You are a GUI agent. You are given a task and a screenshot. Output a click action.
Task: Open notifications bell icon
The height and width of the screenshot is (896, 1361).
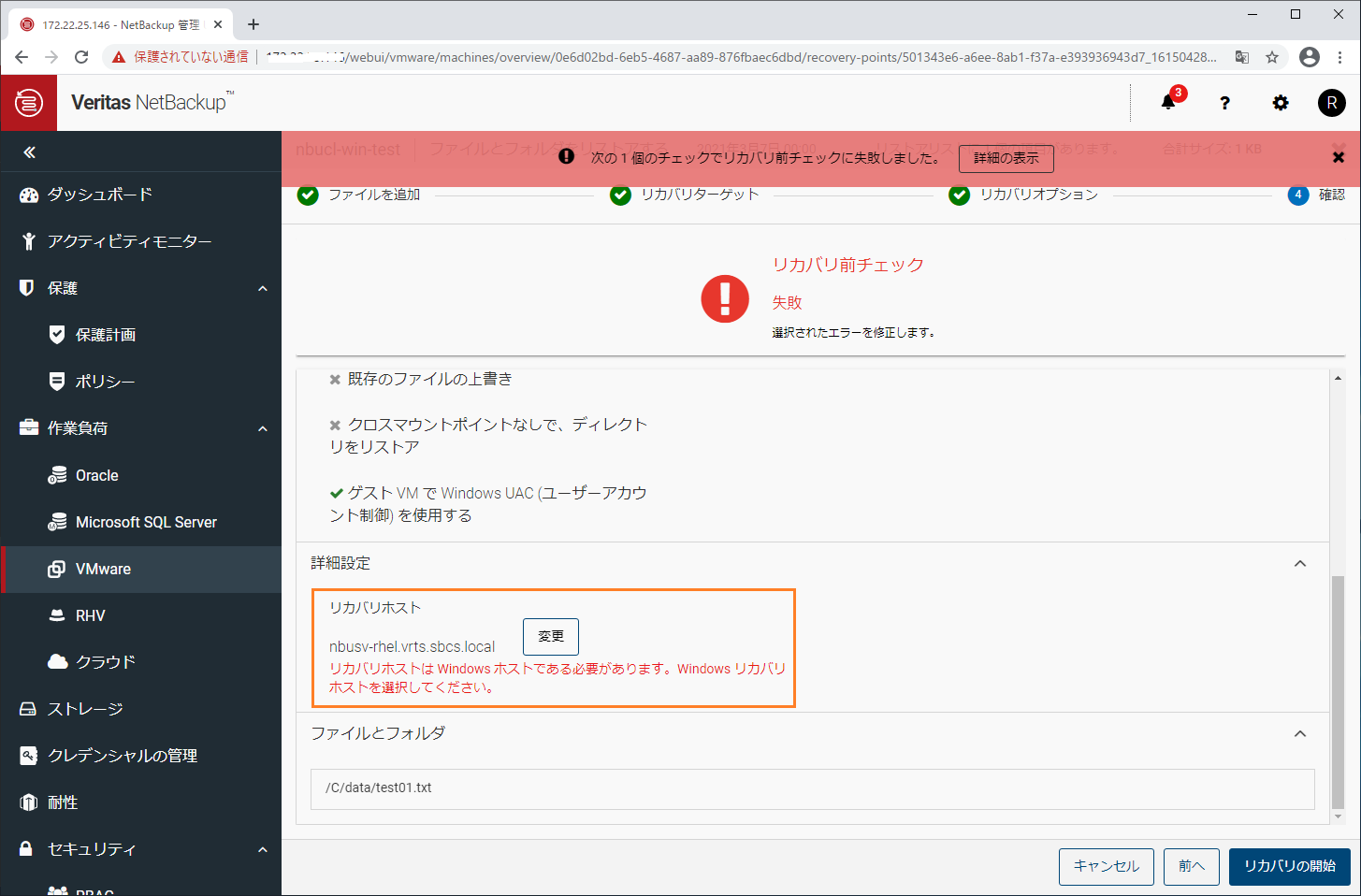tap(1168, 102)
